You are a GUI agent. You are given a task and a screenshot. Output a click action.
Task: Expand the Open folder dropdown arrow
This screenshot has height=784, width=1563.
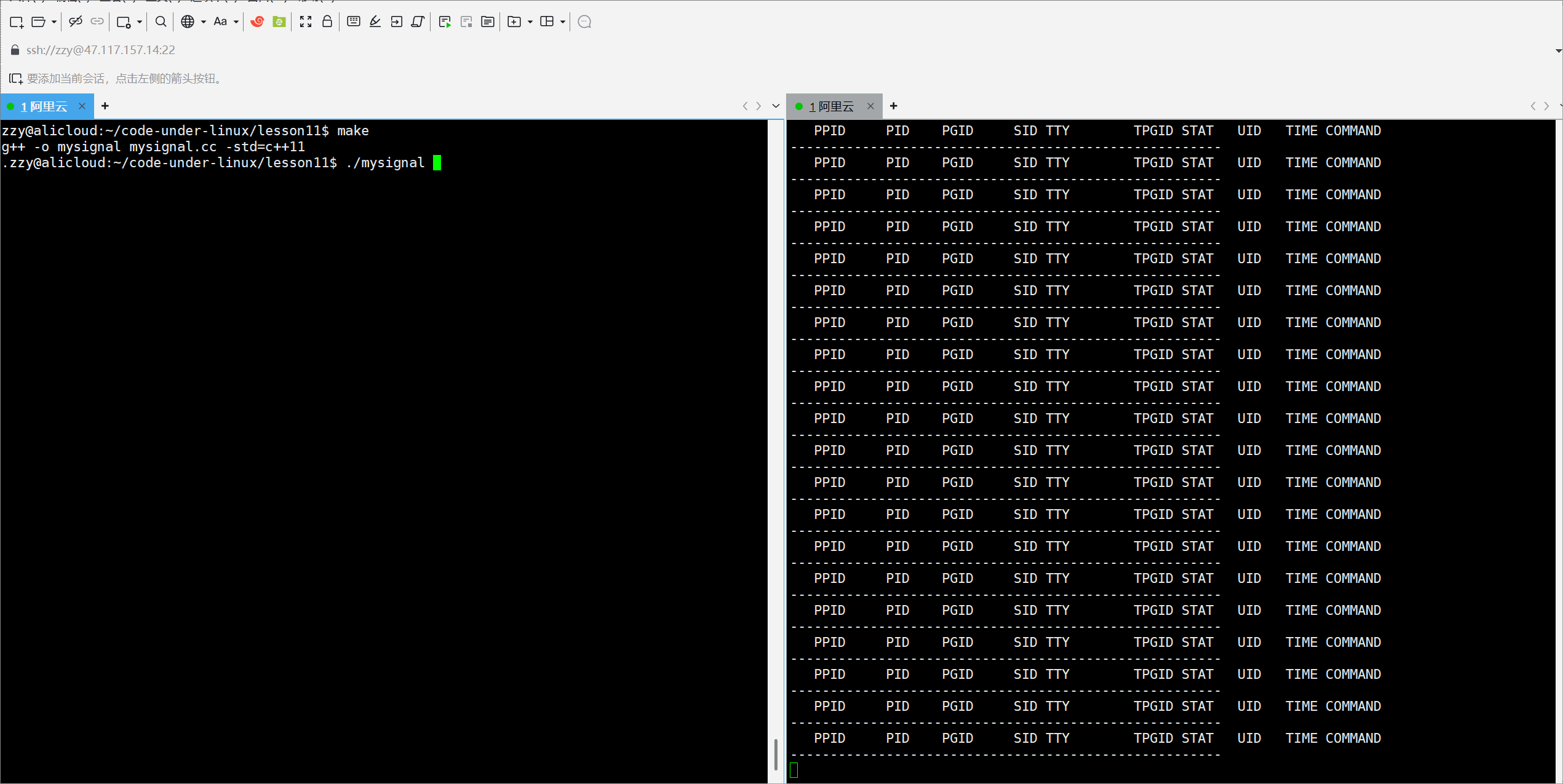pyautogui.click(x=54, y=22)
